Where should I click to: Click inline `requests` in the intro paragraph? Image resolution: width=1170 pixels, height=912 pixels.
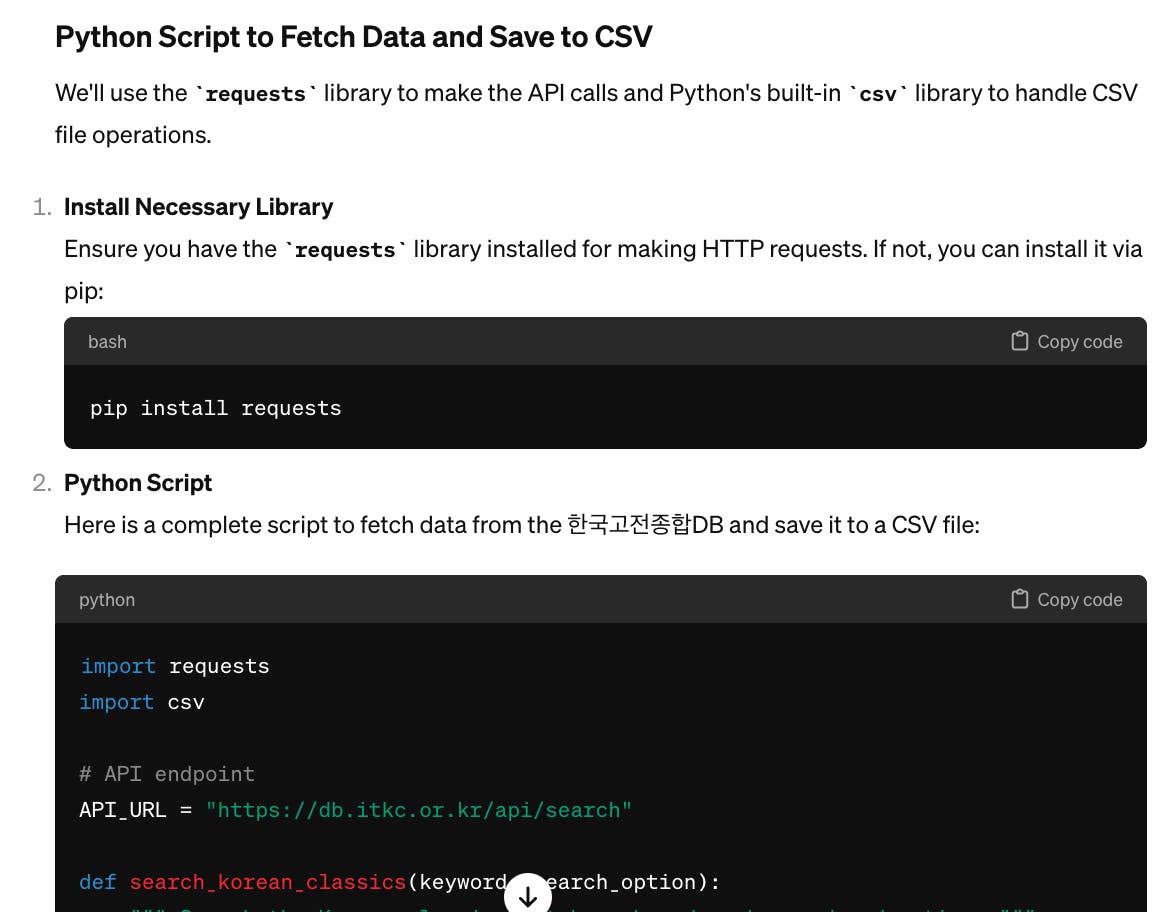pyautogui.click(x=256, y=94)
